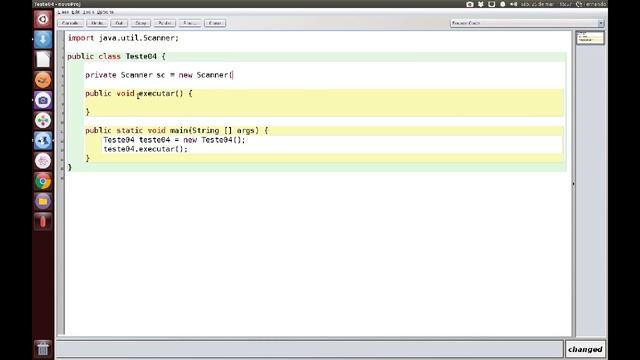
Task: Click the 'public static void main' line
Action: tap(177, 131)
